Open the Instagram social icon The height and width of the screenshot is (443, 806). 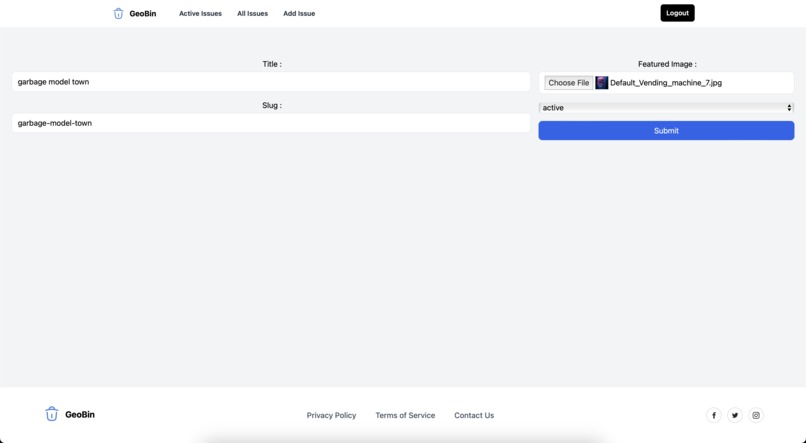click(756, 415)
